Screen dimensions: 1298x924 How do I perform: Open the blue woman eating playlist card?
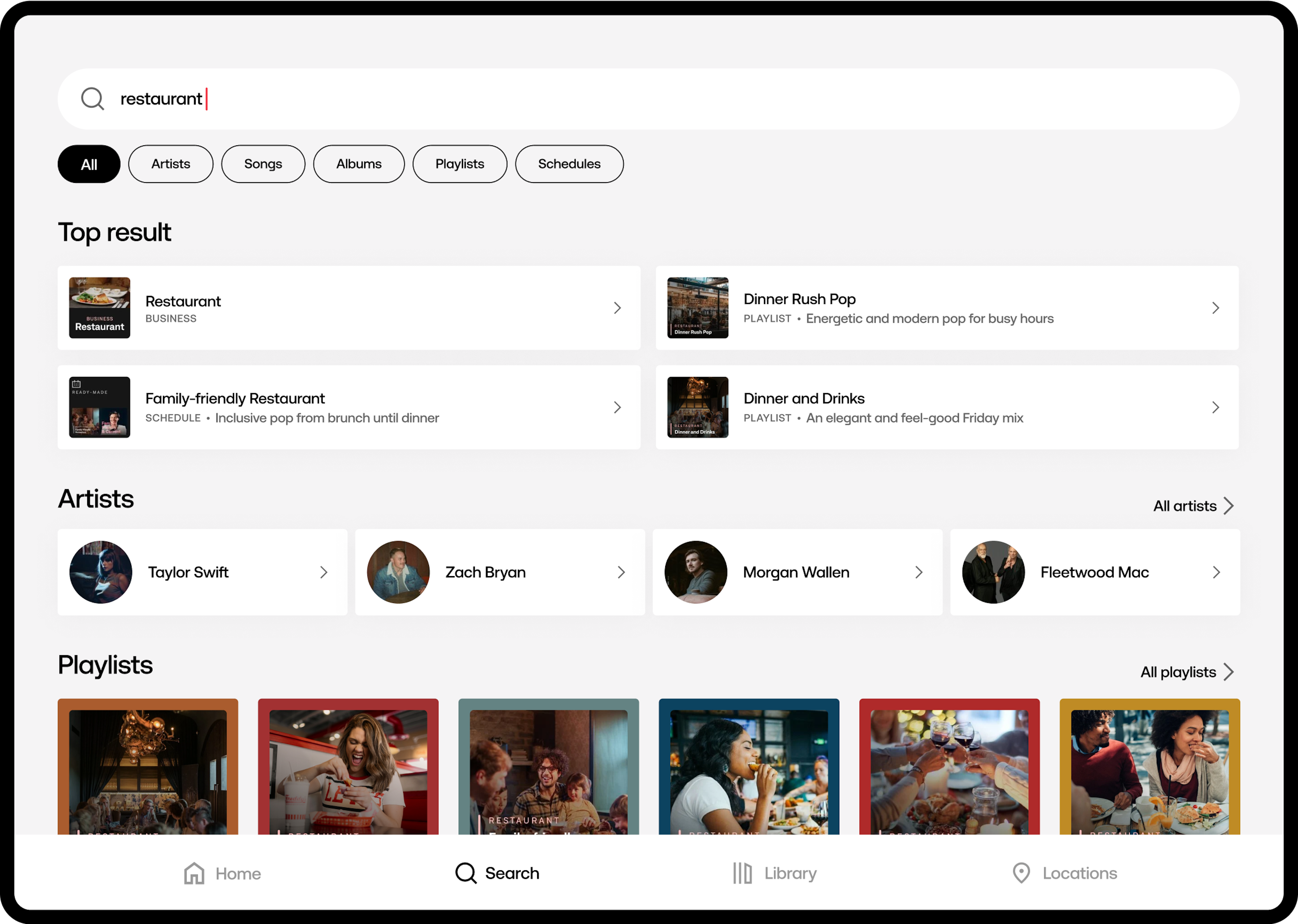[749, 766]
